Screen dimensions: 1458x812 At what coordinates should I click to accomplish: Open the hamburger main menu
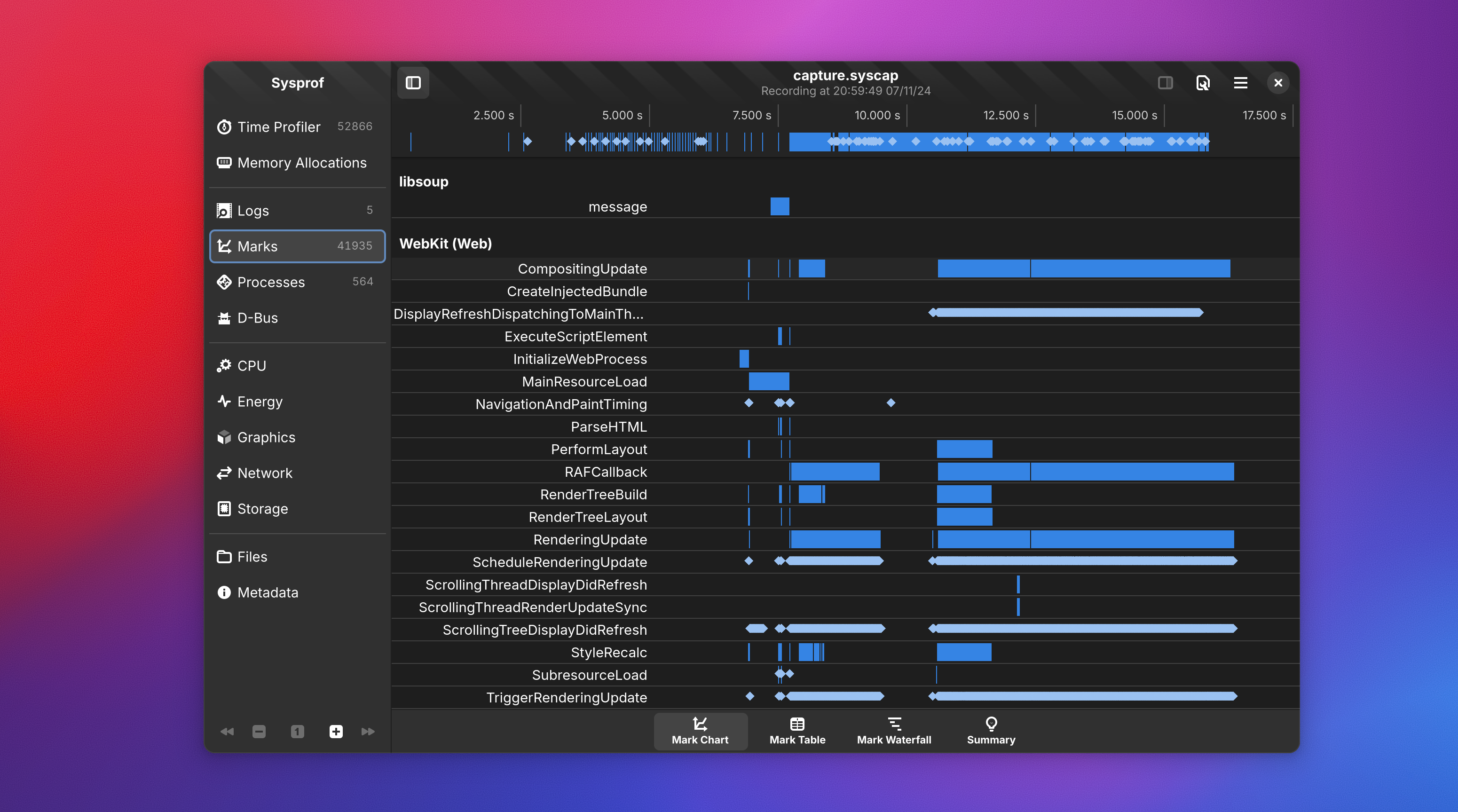[1240, 83]
